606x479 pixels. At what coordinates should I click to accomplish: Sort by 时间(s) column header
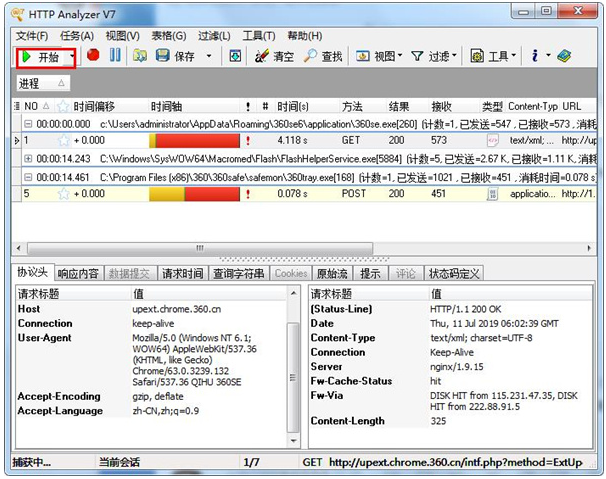[x=306, y=106]
